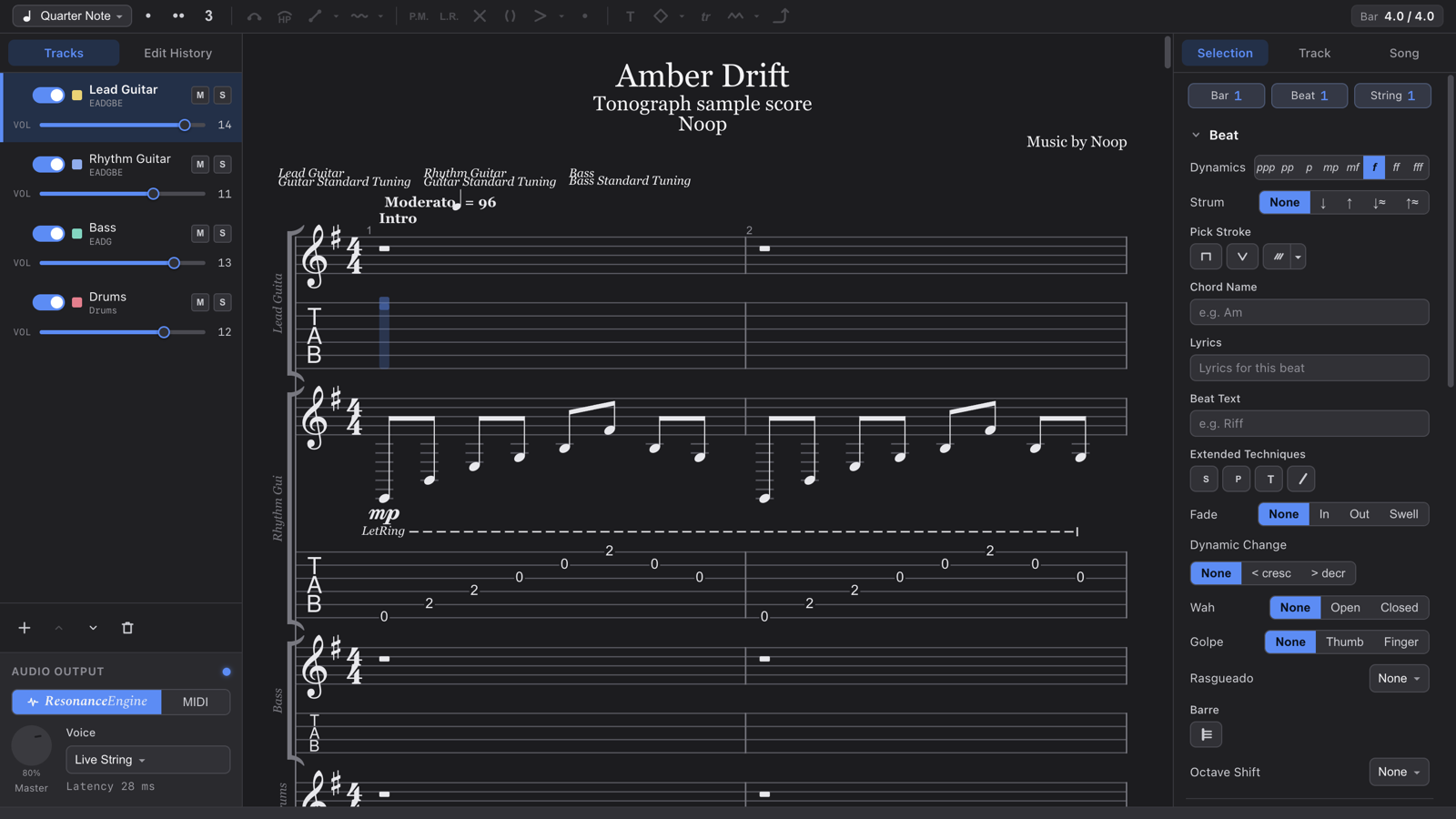Click the trill tr icon
Screen dimensions: 1456x819
pyautogui.click(x=705, y=16)
